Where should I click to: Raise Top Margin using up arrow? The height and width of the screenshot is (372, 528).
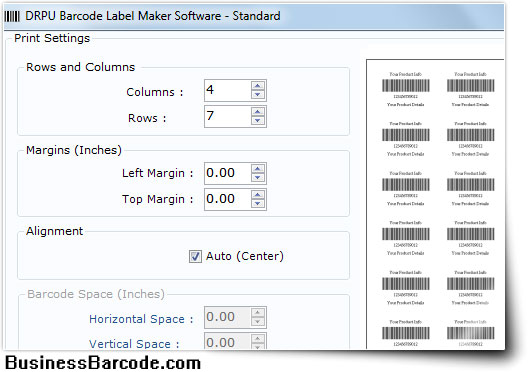tap(258, 195)
